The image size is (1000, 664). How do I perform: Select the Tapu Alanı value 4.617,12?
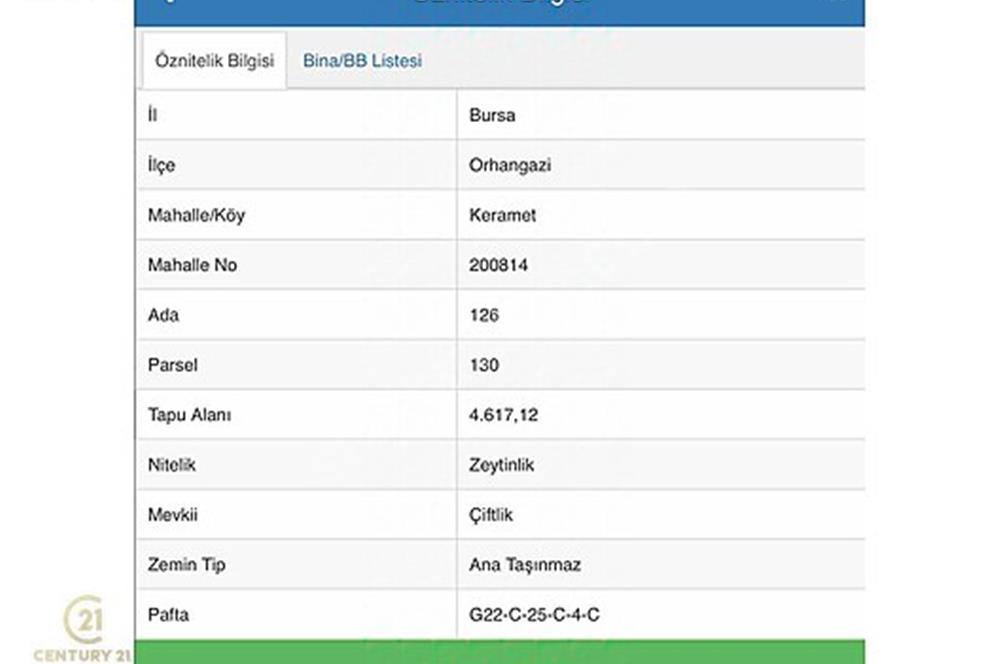(503, 415)
